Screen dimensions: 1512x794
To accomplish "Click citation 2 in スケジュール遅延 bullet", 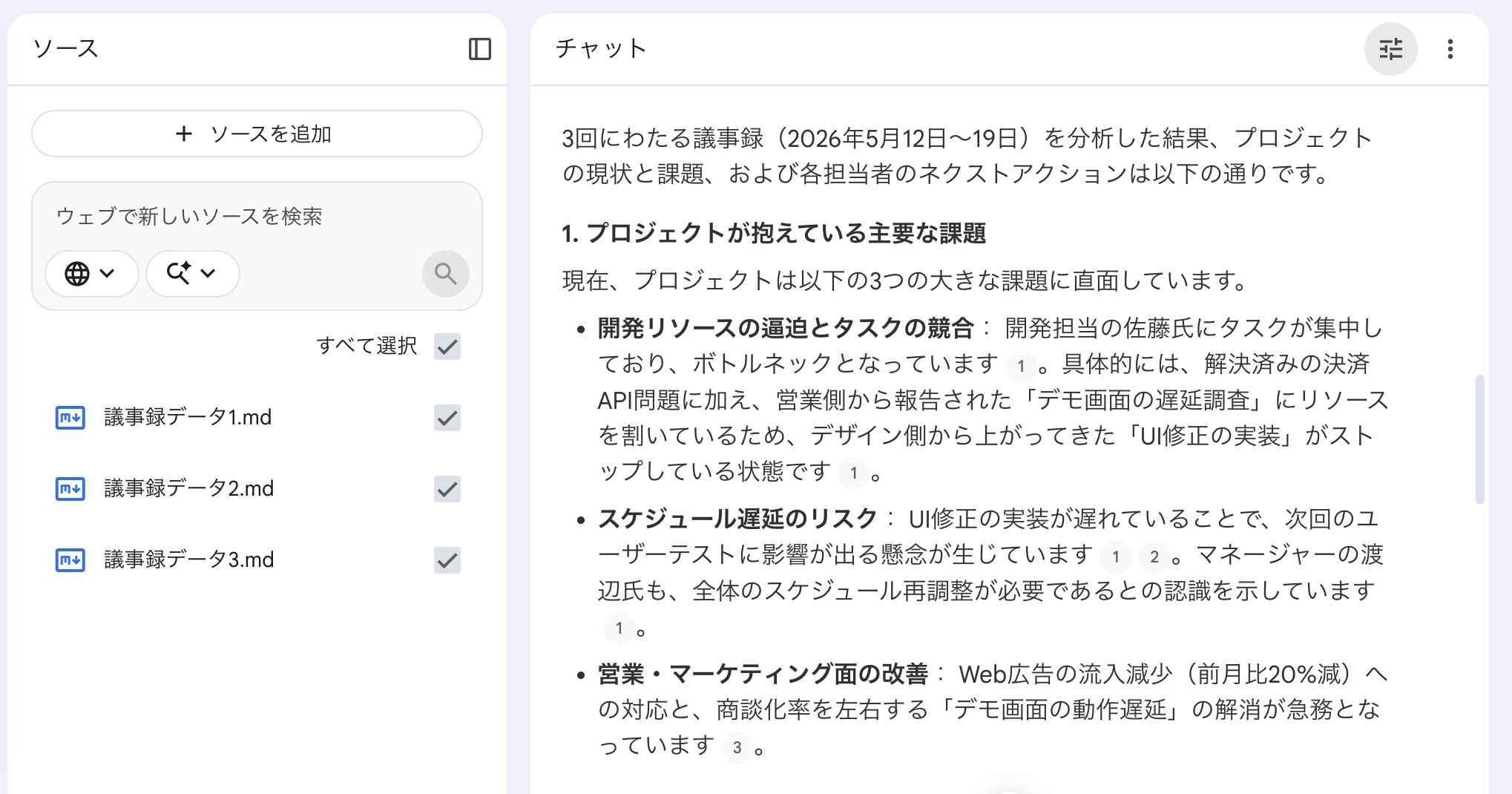I will (x=1154, y=557).
